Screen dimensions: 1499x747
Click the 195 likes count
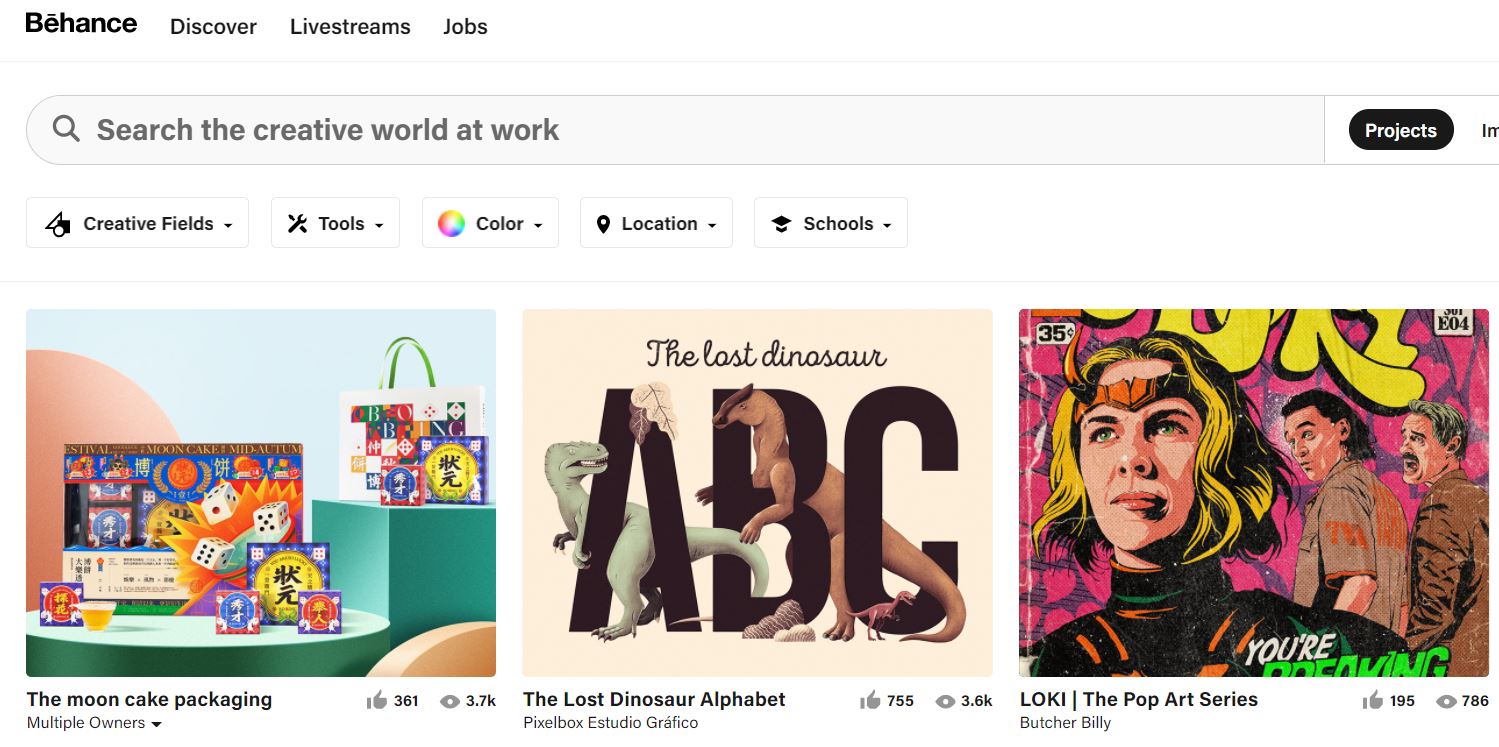pos(1402,701)
